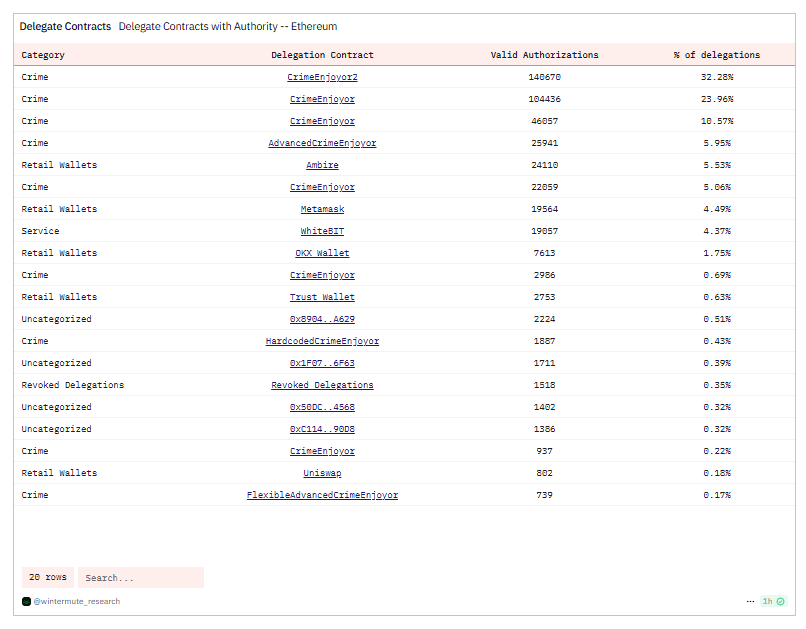This screenshot has width=806, height=629.
Task: Select the 2224 authorizations cell
Action: click(544, 319)
